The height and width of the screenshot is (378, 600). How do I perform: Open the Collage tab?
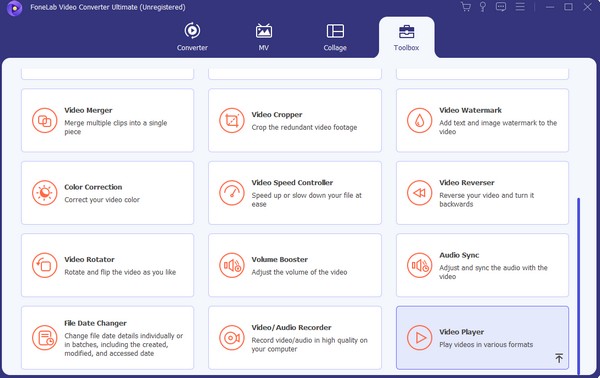coord(335,37)
